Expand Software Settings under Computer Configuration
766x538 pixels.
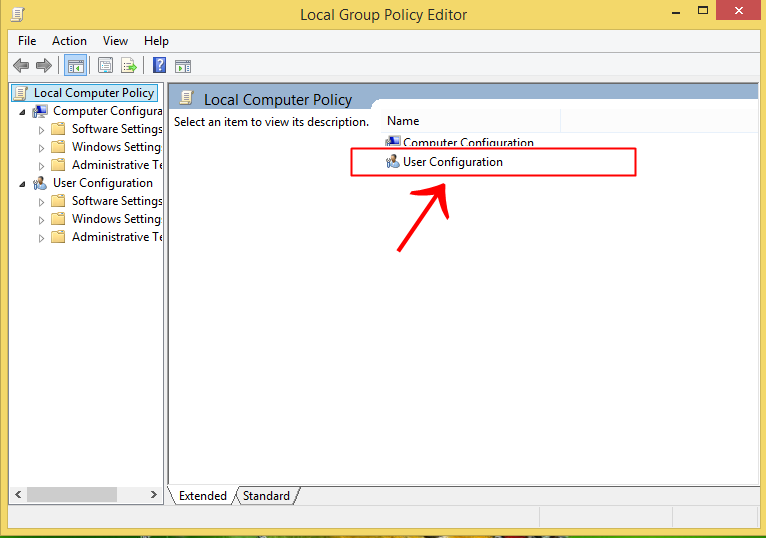coord(42,130)
